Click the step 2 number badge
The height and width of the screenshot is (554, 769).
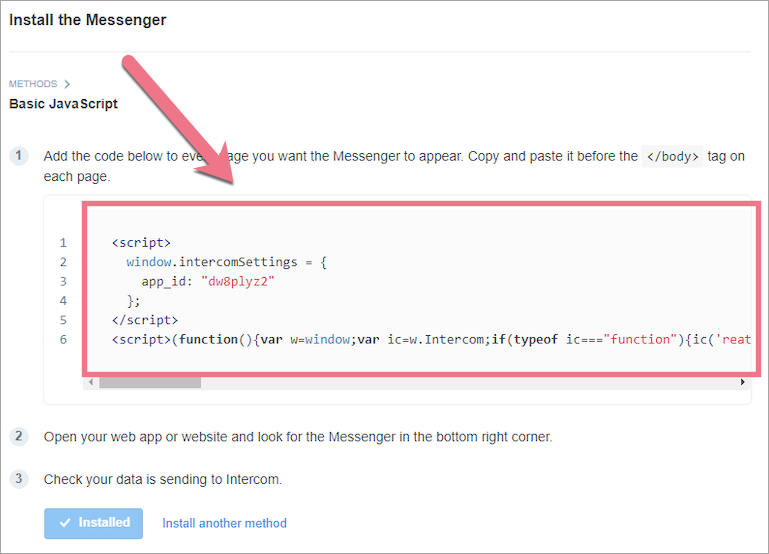click(19, 436)
